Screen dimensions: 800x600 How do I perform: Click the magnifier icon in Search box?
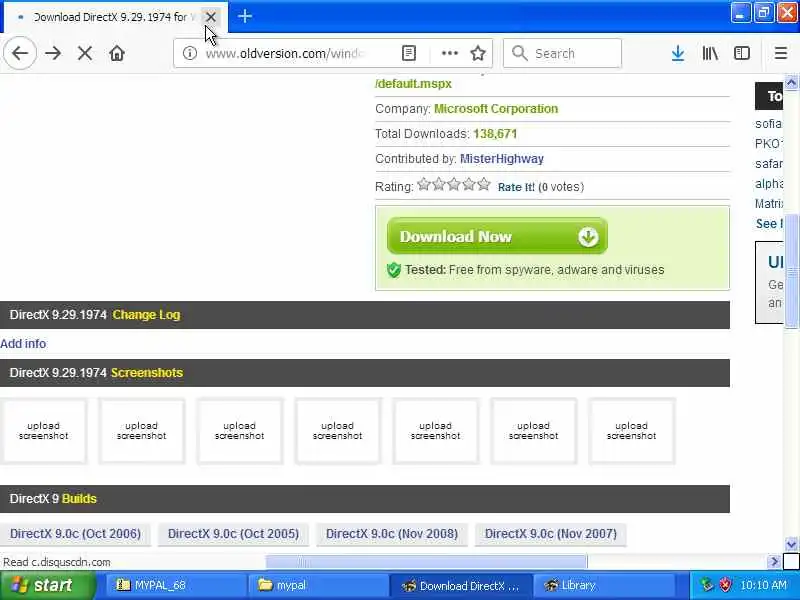519,53
